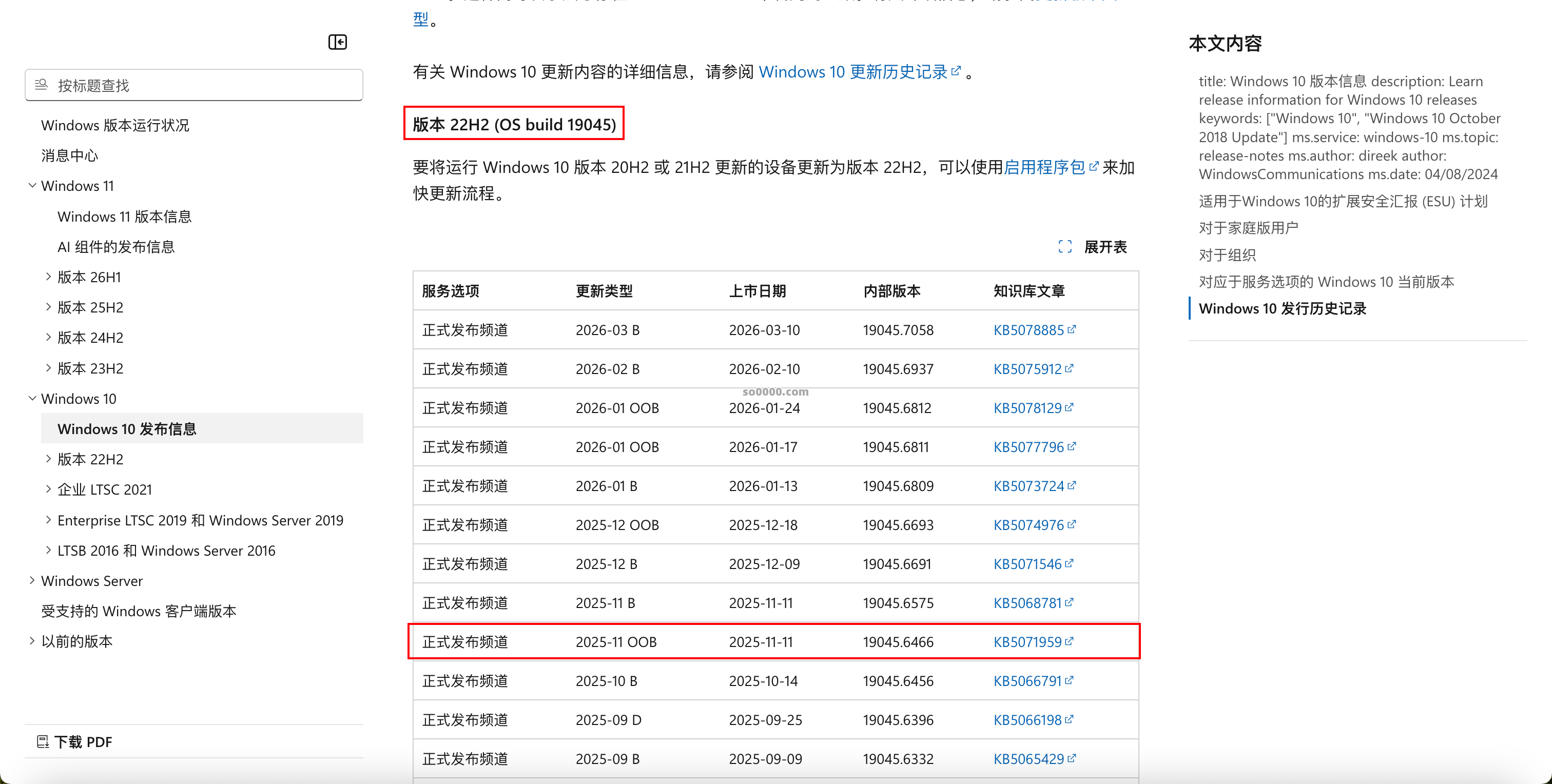
Task: Expand the Windows Server tree node
Action: tap(32, 580)
